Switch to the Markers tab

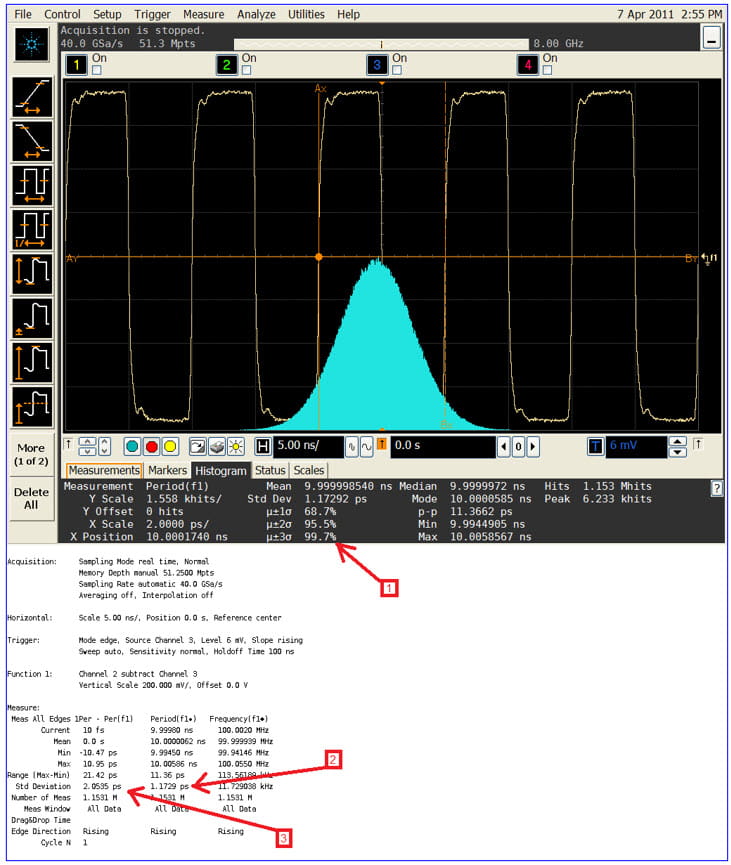click(167, 471)
